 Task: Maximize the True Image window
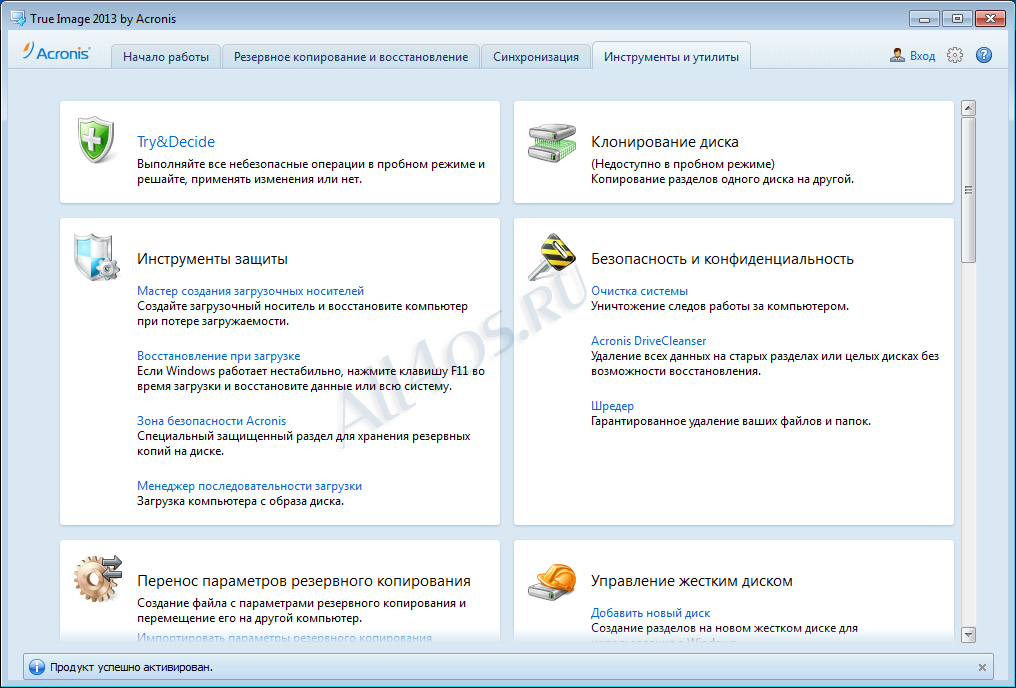(x=957, y=19)
